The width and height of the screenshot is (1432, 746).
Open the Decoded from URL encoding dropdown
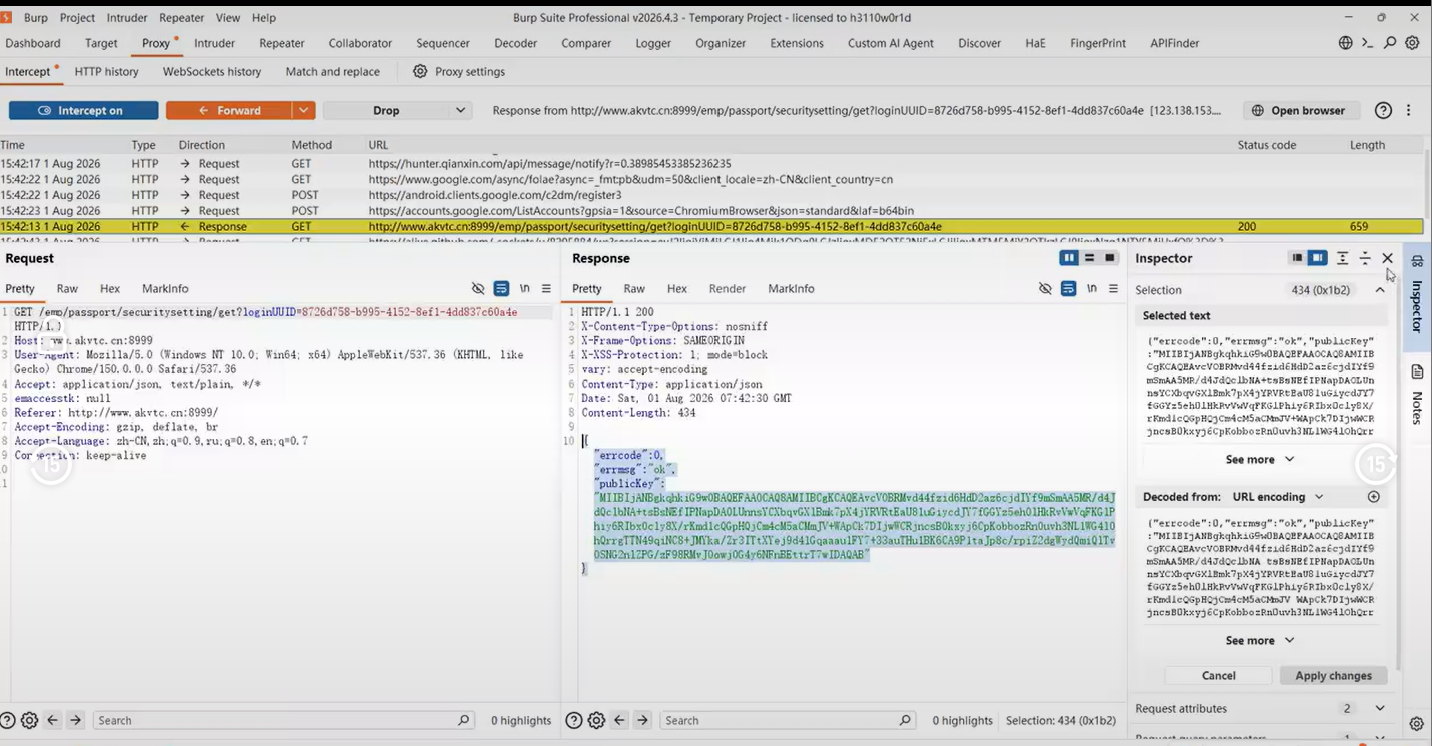pyautogui.click(x=1278, y=497)
